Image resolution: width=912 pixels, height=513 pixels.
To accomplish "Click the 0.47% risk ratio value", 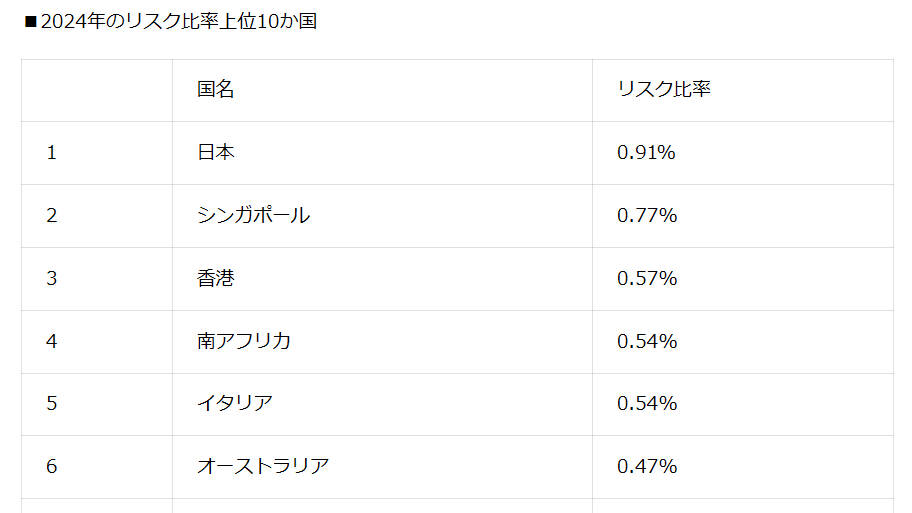I will (x=647, y=466).
